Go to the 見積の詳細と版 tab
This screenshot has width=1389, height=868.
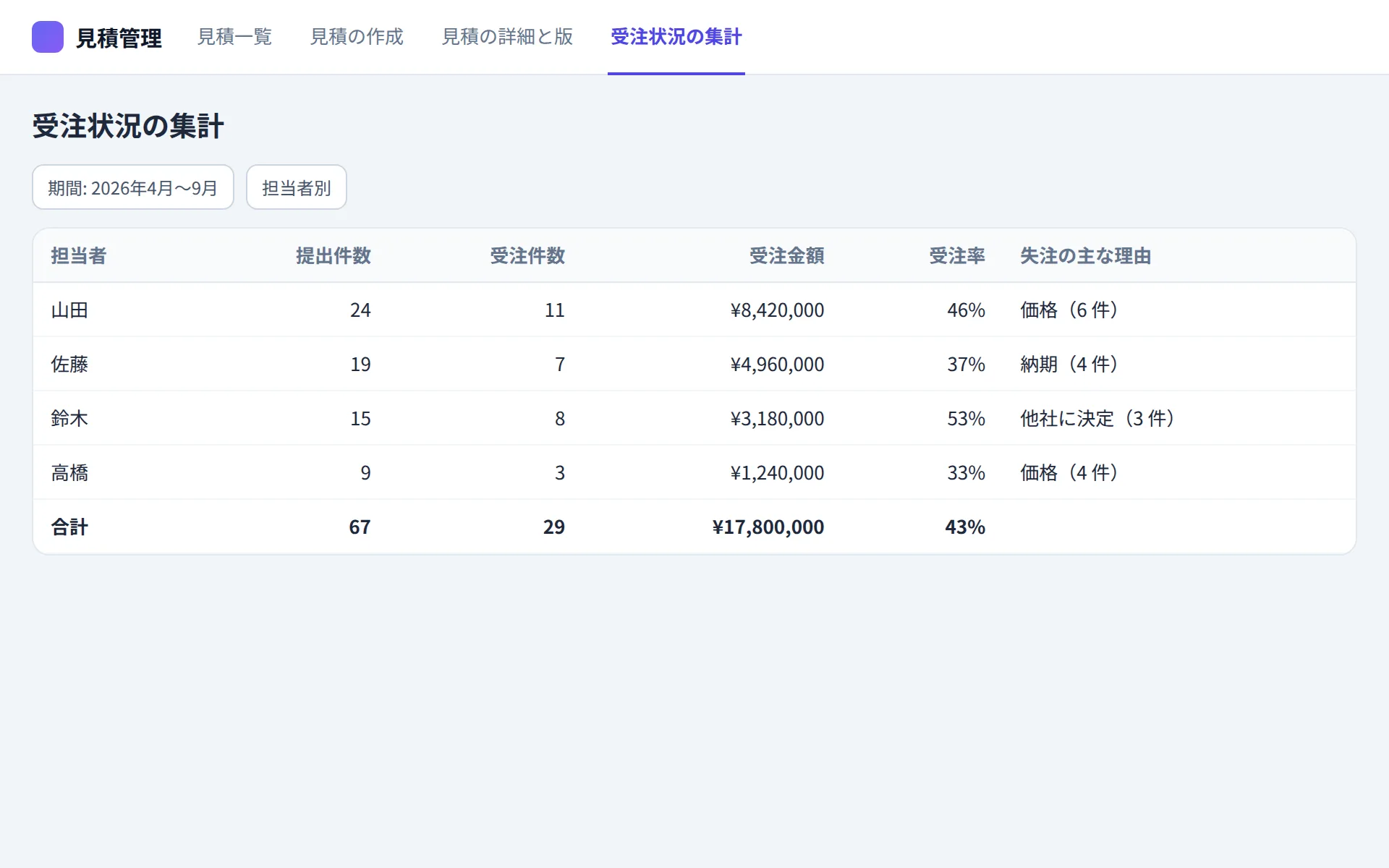coord(507,37)
